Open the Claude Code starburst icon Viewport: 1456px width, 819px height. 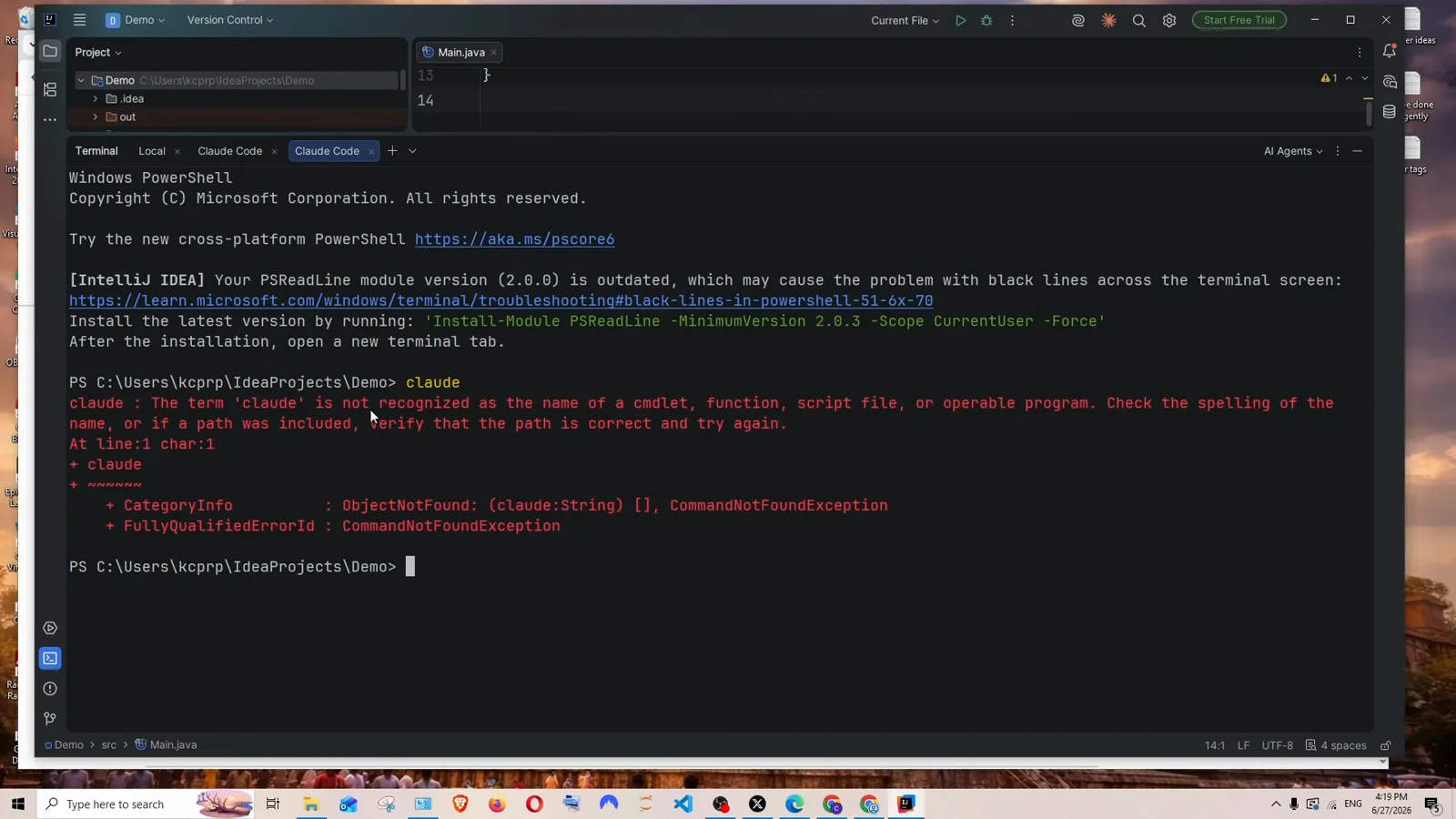click(x=1108, y=20)
